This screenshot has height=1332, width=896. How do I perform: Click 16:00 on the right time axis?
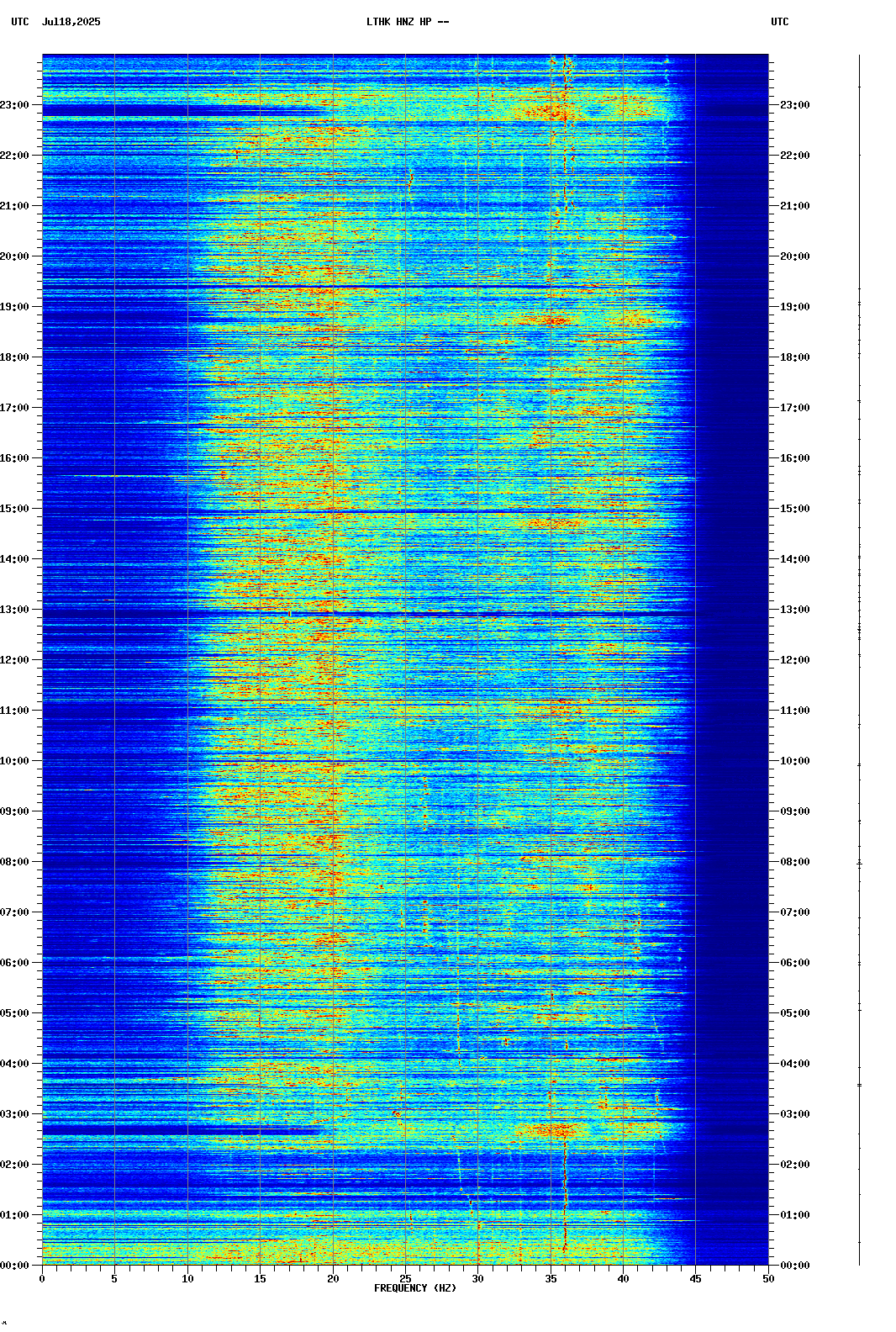795,458
